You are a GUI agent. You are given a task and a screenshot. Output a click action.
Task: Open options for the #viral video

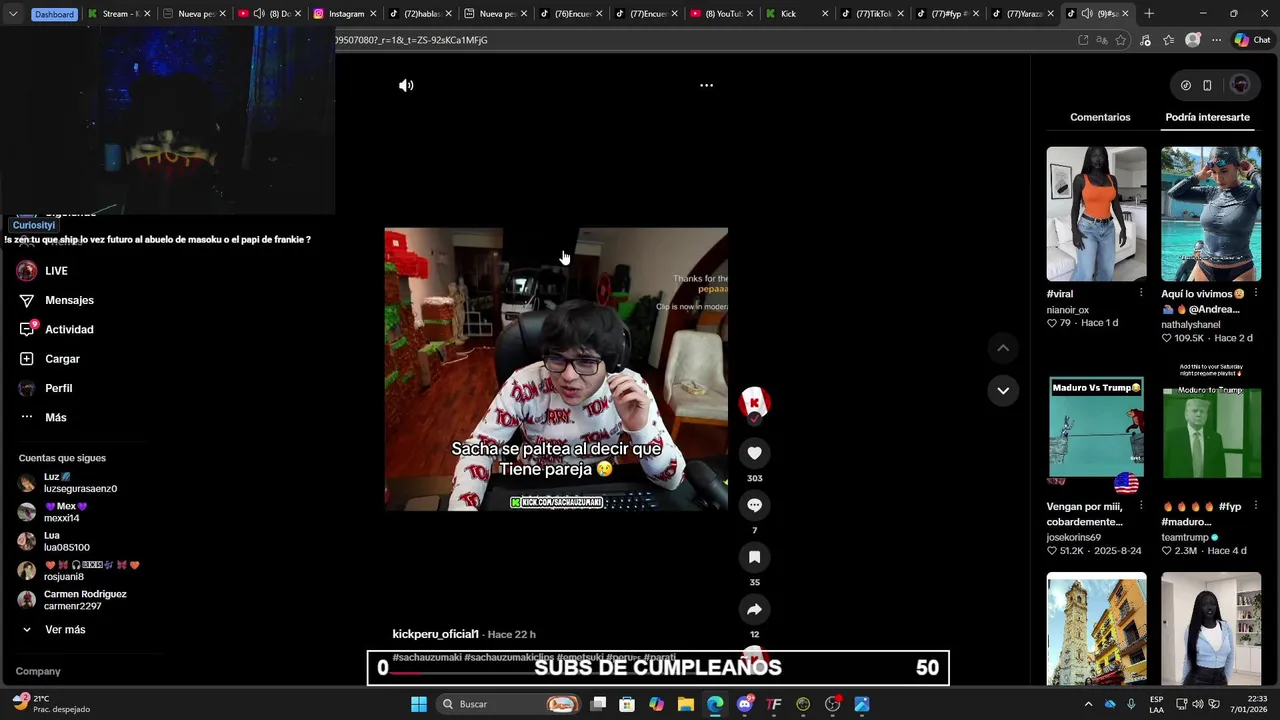coord(1141,293)
